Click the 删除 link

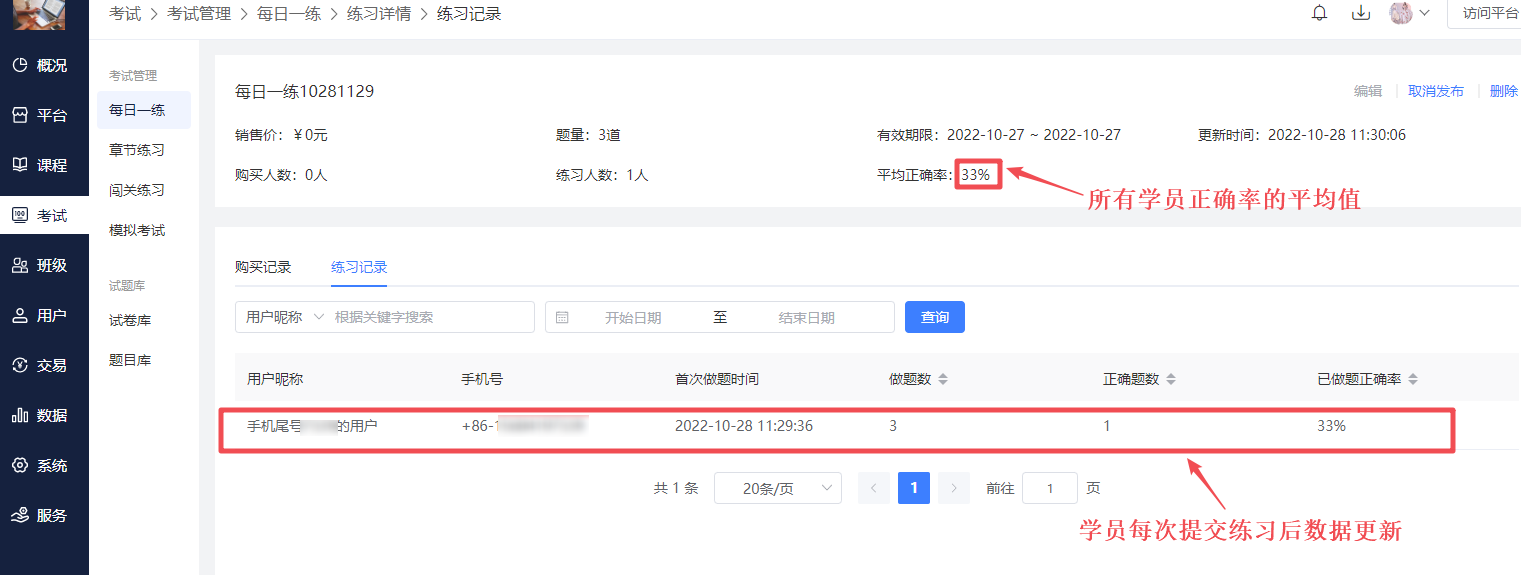coord(1504,91)
